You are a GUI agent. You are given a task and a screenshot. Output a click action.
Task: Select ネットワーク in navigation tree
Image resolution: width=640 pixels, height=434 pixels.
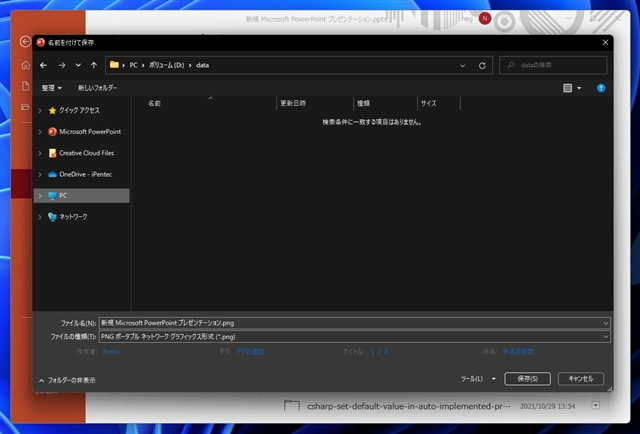pos(73,217)
